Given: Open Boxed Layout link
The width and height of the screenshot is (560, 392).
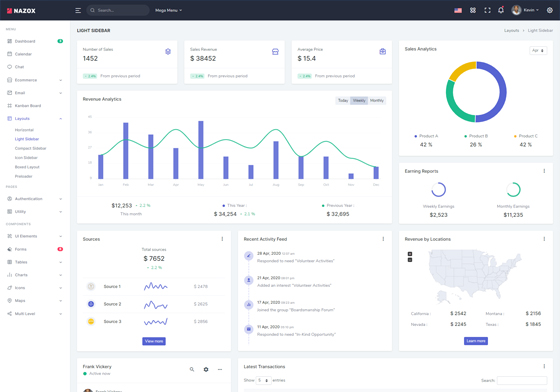Looking at the screenshot, I should tap(27, 167).
